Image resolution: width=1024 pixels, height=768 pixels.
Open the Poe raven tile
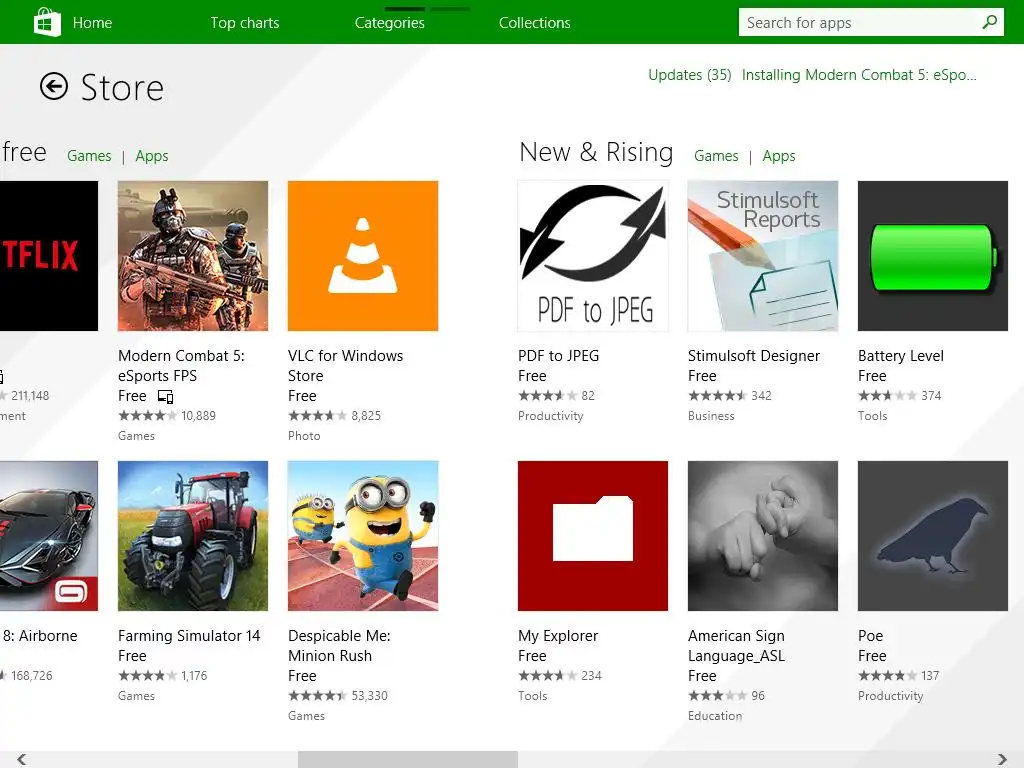coord(933,536)
